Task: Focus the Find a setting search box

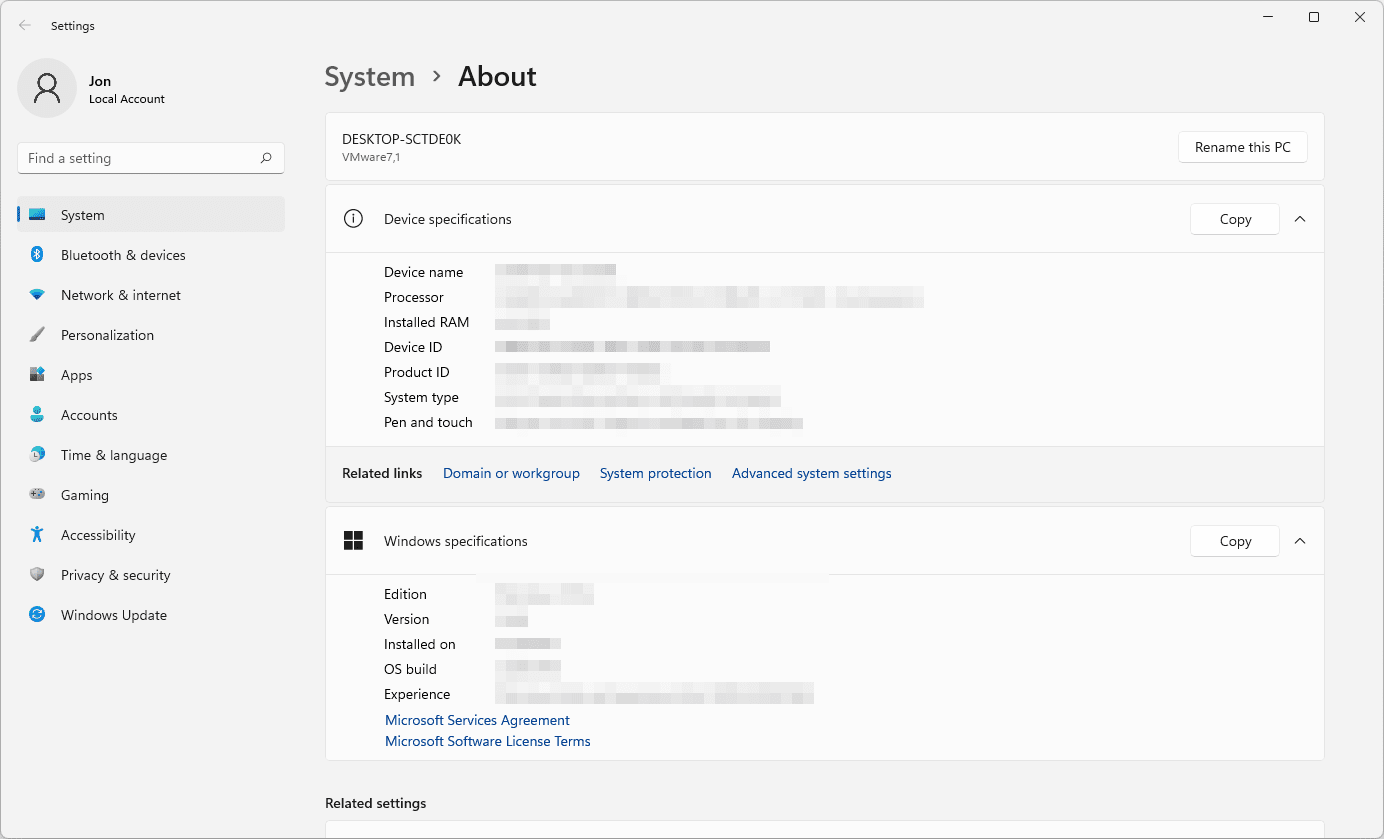Action: (x=151, y=158)
